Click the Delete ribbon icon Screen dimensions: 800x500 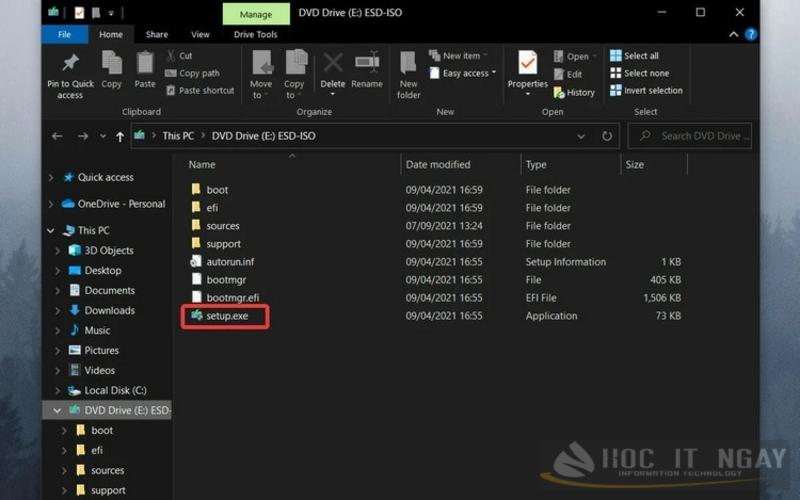coord(333,63)
